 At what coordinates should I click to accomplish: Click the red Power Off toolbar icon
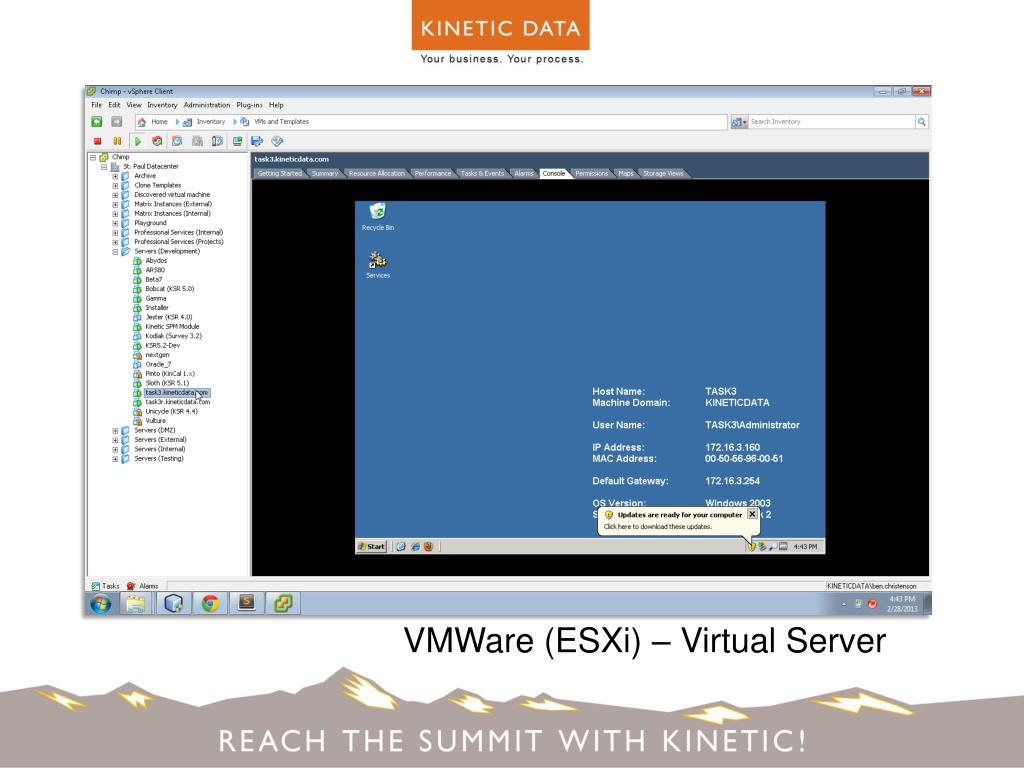coord(97,141)
